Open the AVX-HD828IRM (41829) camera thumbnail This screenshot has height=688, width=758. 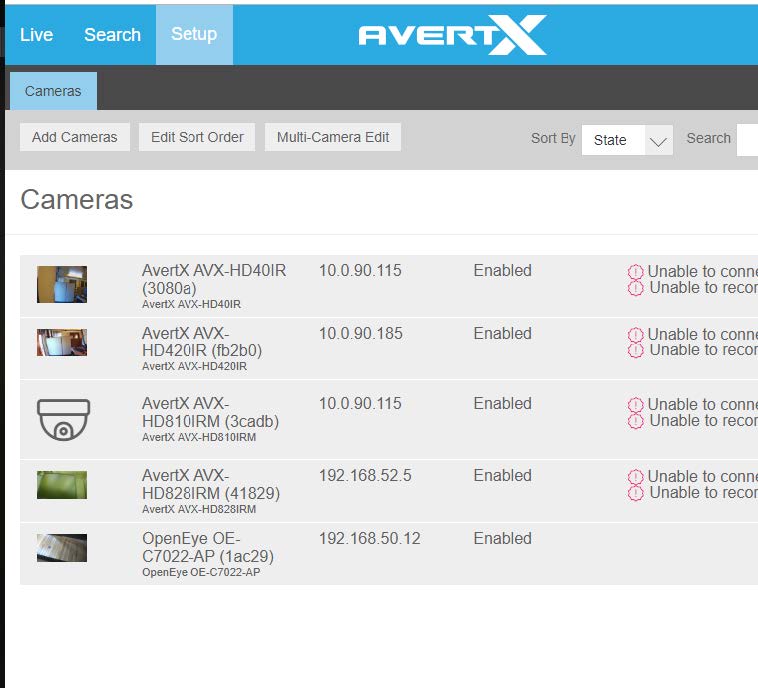click(x=62, y=485)
